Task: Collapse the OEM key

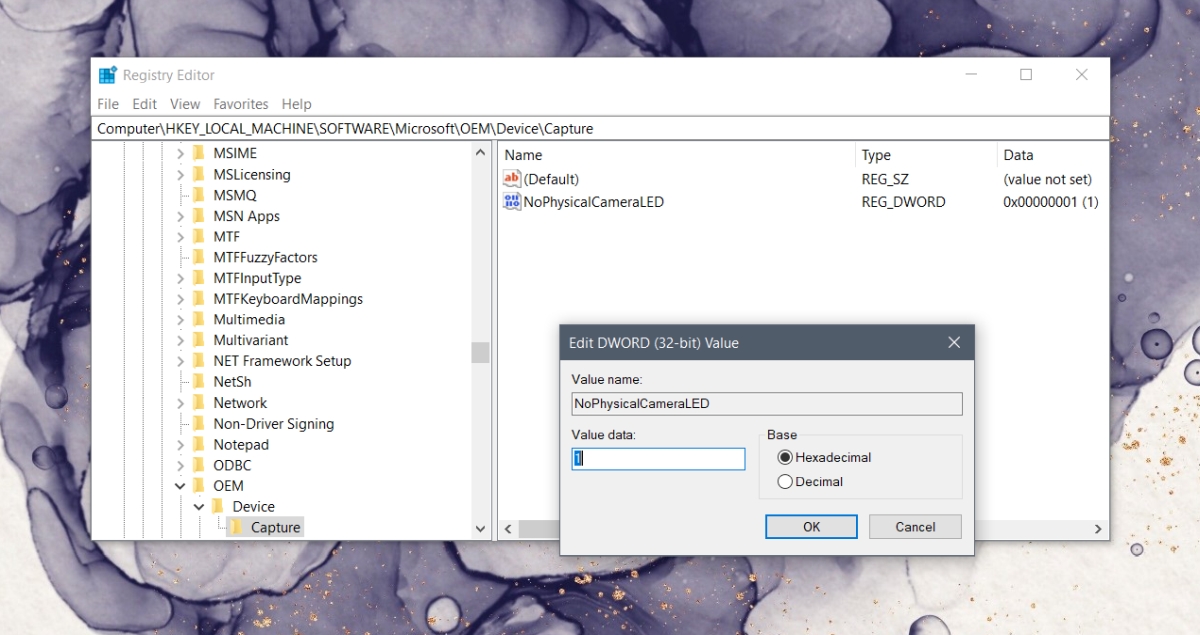Action: pos(181,485)
